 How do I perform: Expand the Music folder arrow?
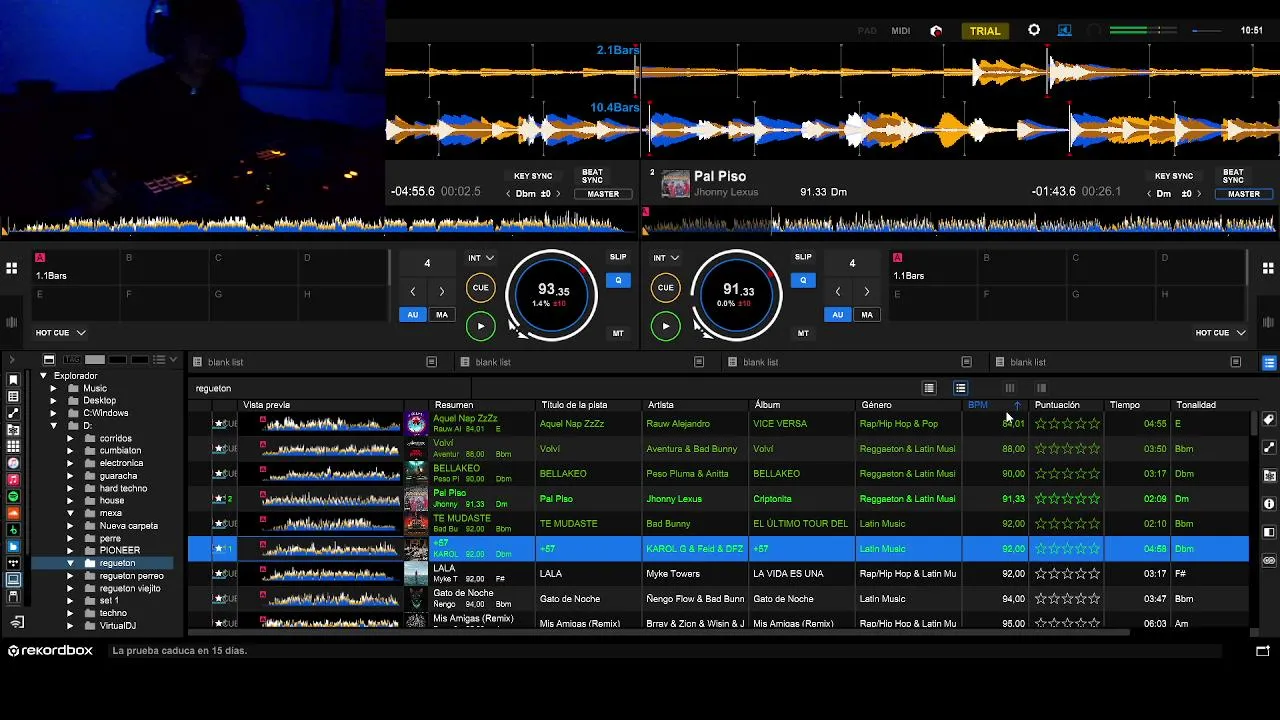point(54,388)
